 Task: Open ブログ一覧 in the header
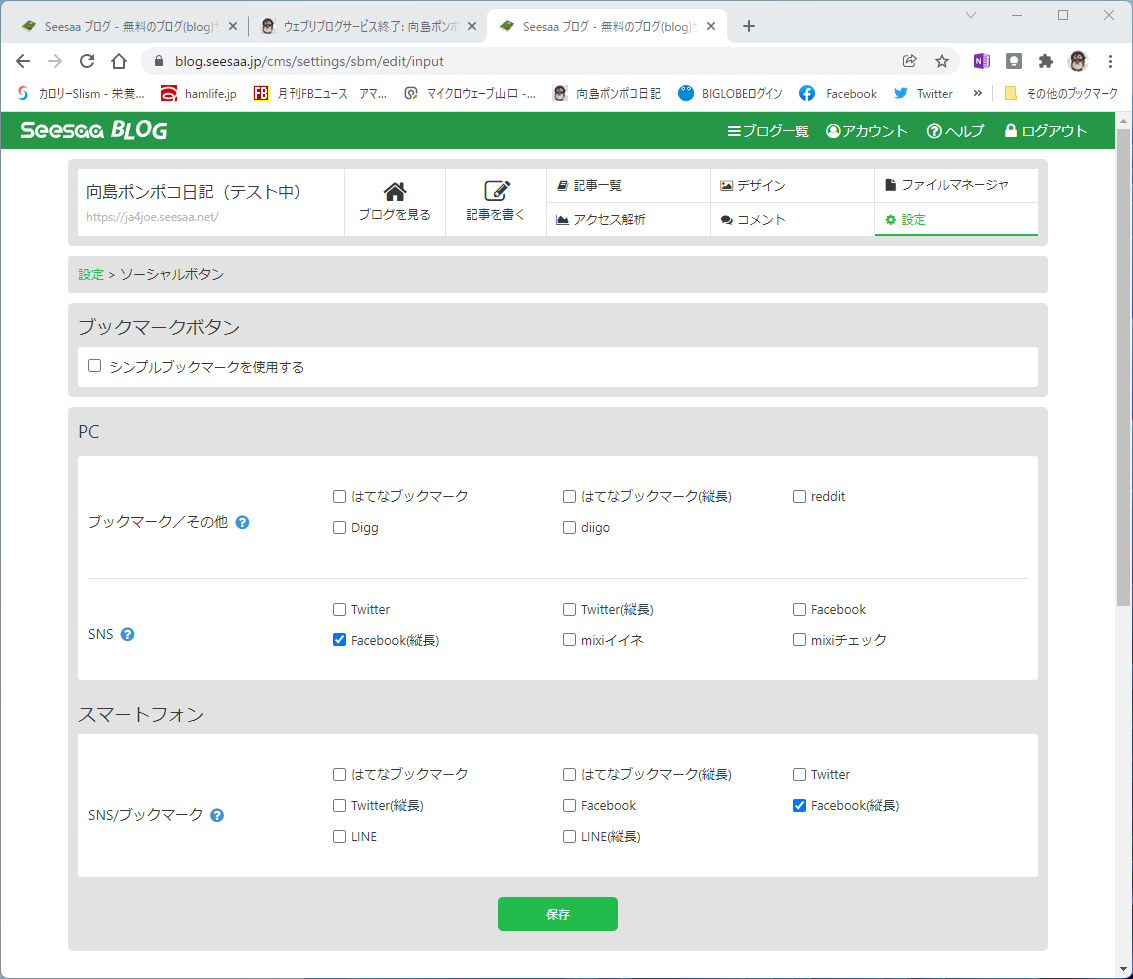(768, 131)
